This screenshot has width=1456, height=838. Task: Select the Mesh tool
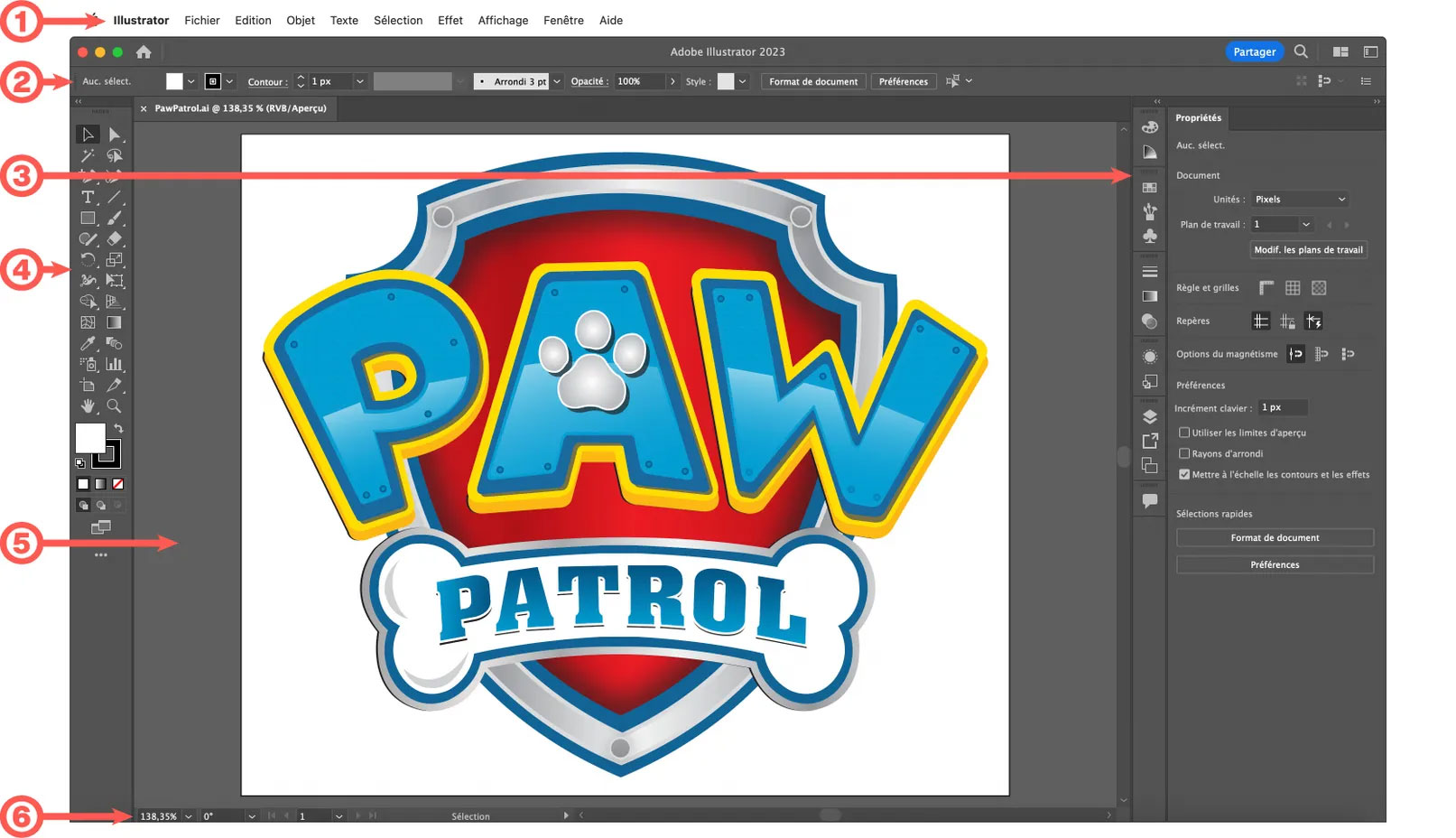(x=88, y=322)
